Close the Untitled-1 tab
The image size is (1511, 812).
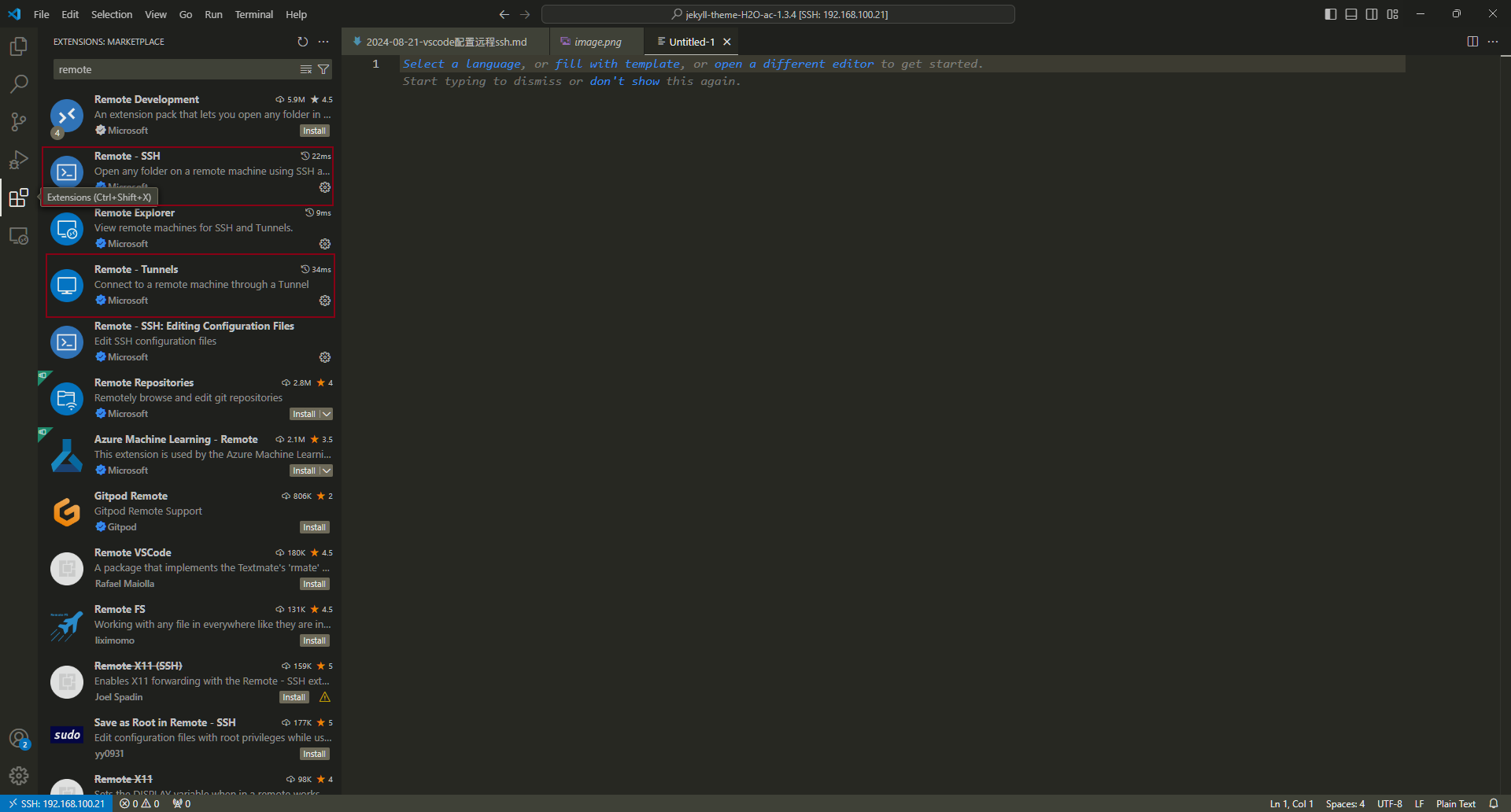click(727, 42)
